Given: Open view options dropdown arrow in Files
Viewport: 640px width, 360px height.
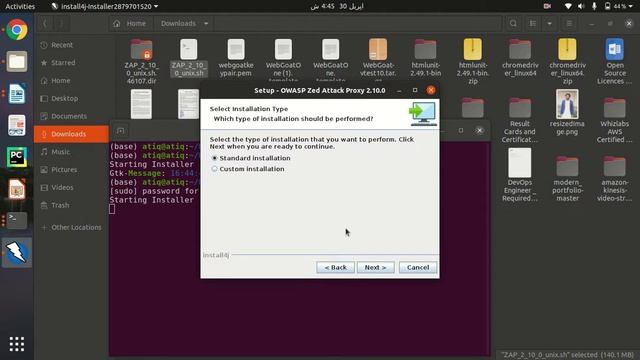Looking at the screenshot, I should (x=549, y=24).
